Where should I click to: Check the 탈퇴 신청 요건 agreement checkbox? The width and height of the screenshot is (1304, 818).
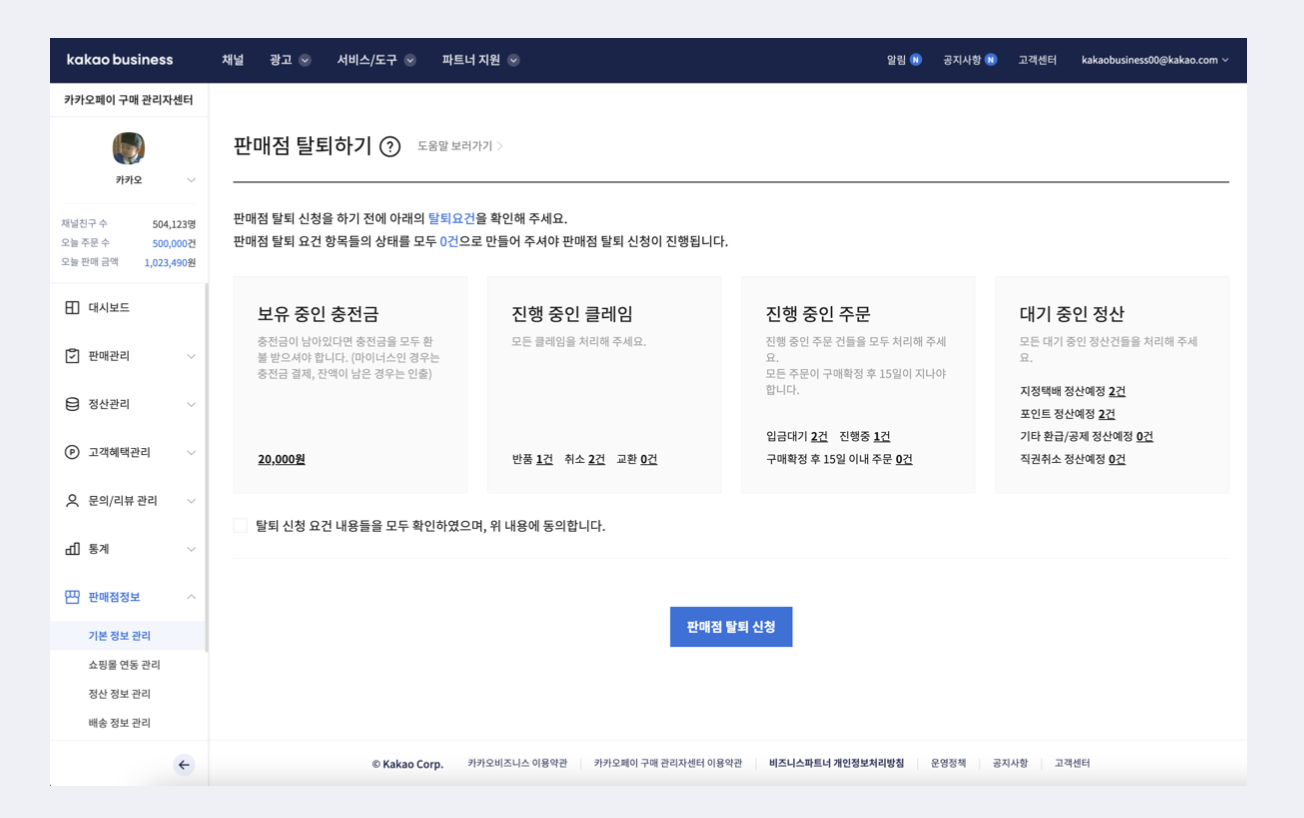point(240,525)
